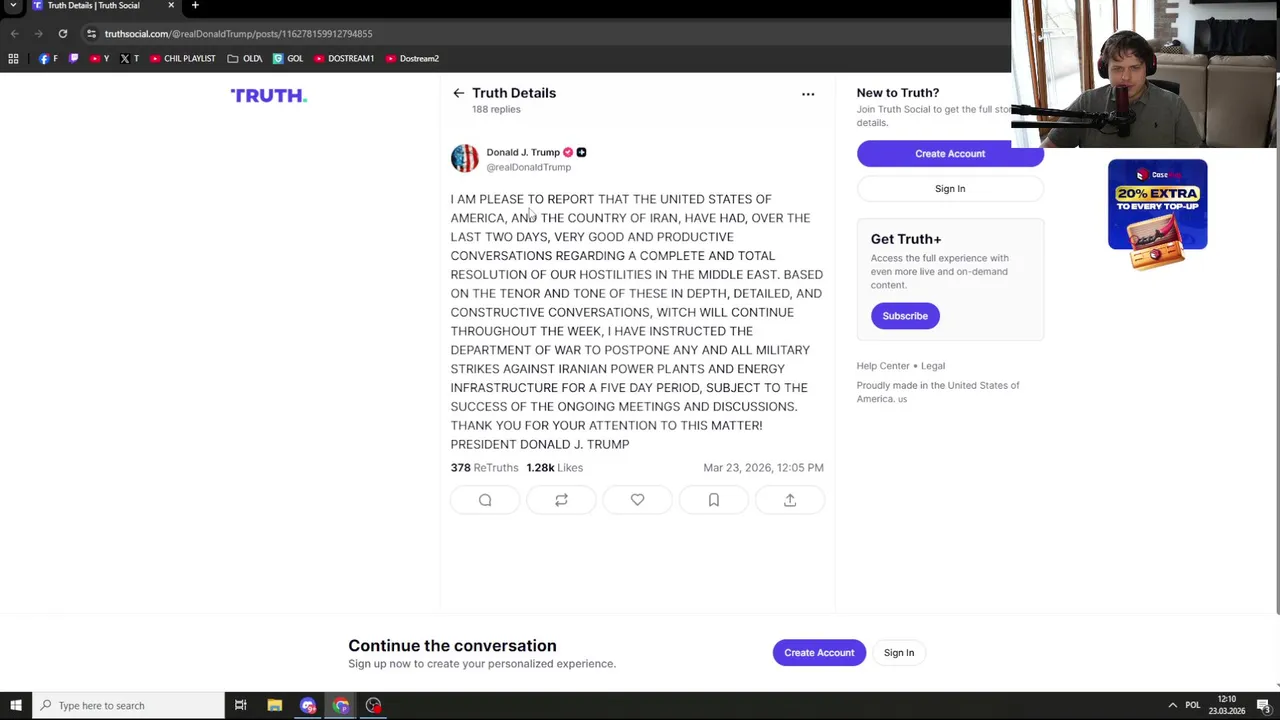
Task: Click "Continue the conversation" text
Action: (x=452, y=646)
